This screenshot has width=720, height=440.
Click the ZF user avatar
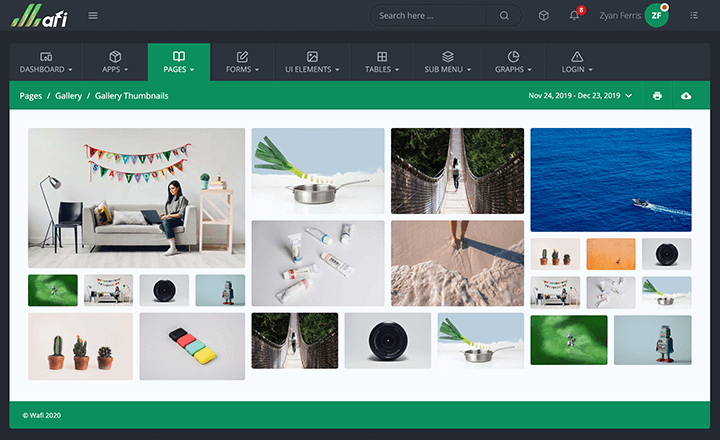coord(656,15)
